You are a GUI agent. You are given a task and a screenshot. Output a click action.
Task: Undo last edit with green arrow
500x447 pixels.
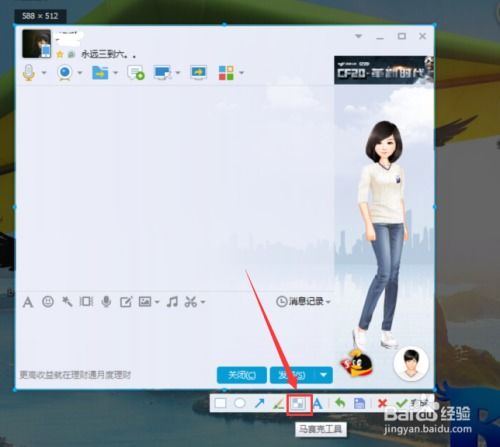[340, 403]
